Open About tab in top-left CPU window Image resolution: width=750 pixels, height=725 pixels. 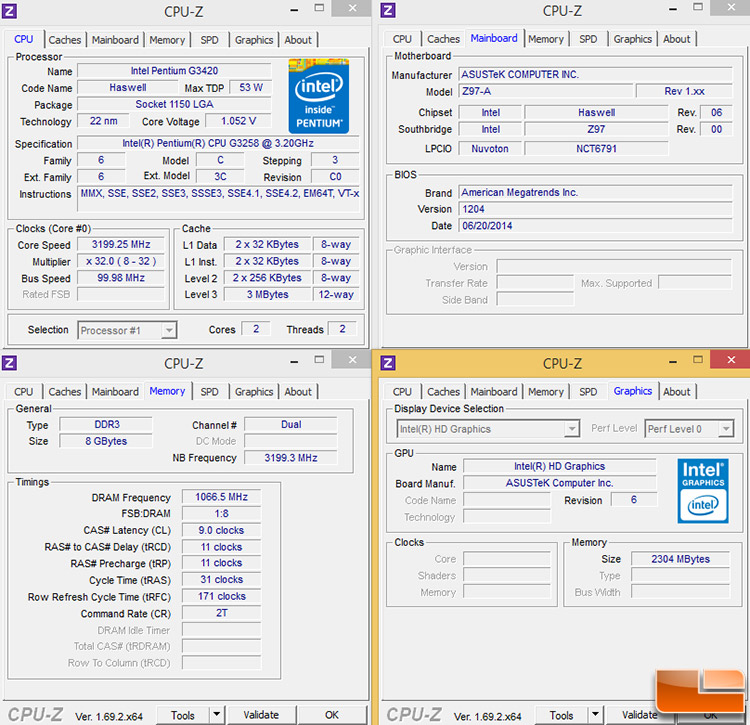(x=298, y=40)
